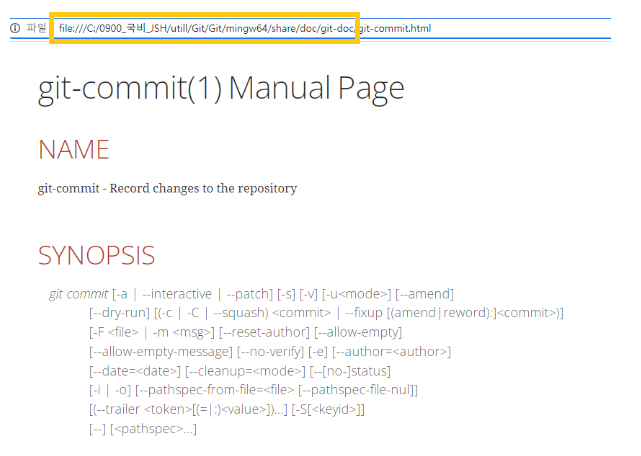Click the line starting with '[(--trailer <token>'
641x456 pixels.
pos(227,409)
